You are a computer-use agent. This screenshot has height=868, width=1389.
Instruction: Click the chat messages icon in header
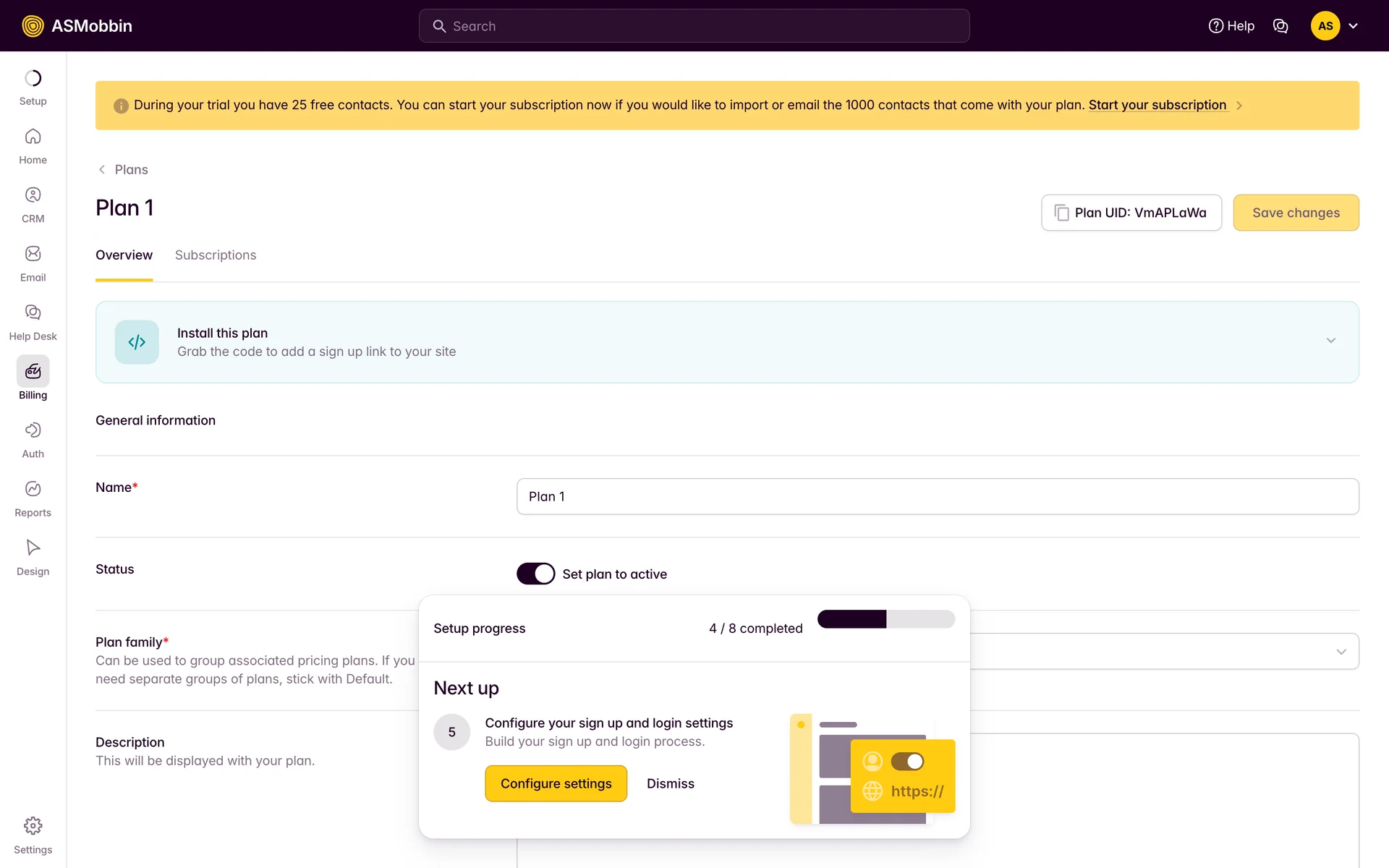coord(1280,26)
